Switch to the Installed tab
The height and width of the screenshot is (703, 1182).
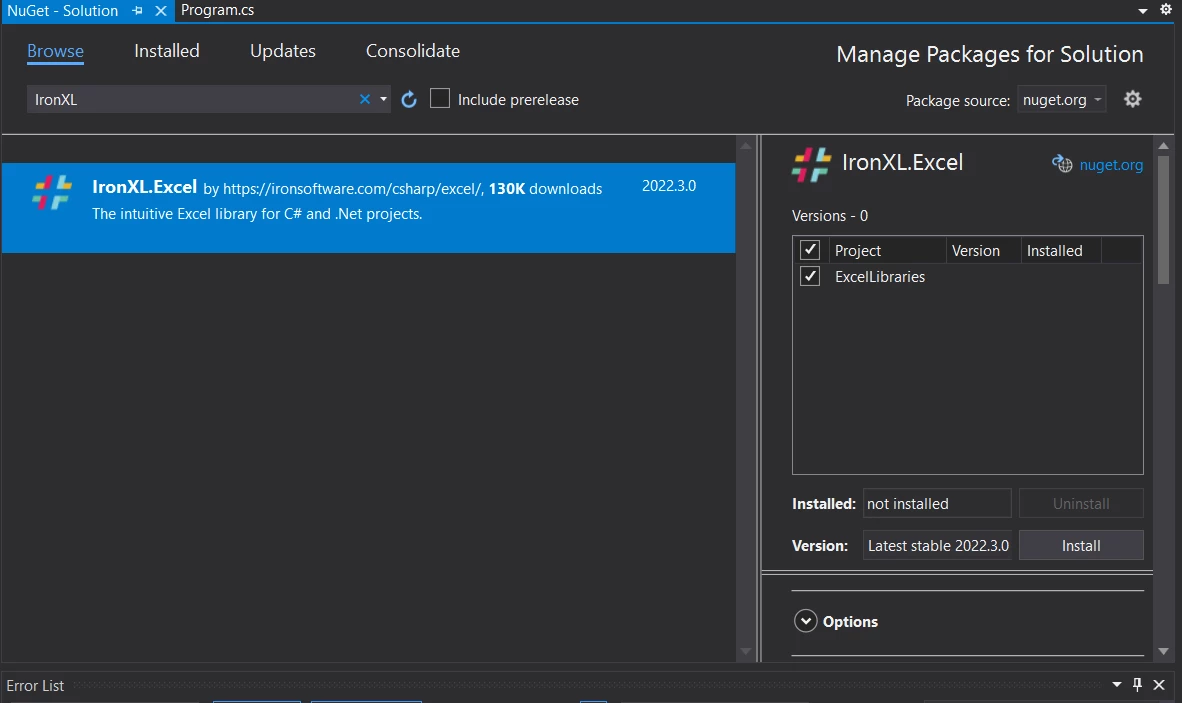[x=167, y=51]
